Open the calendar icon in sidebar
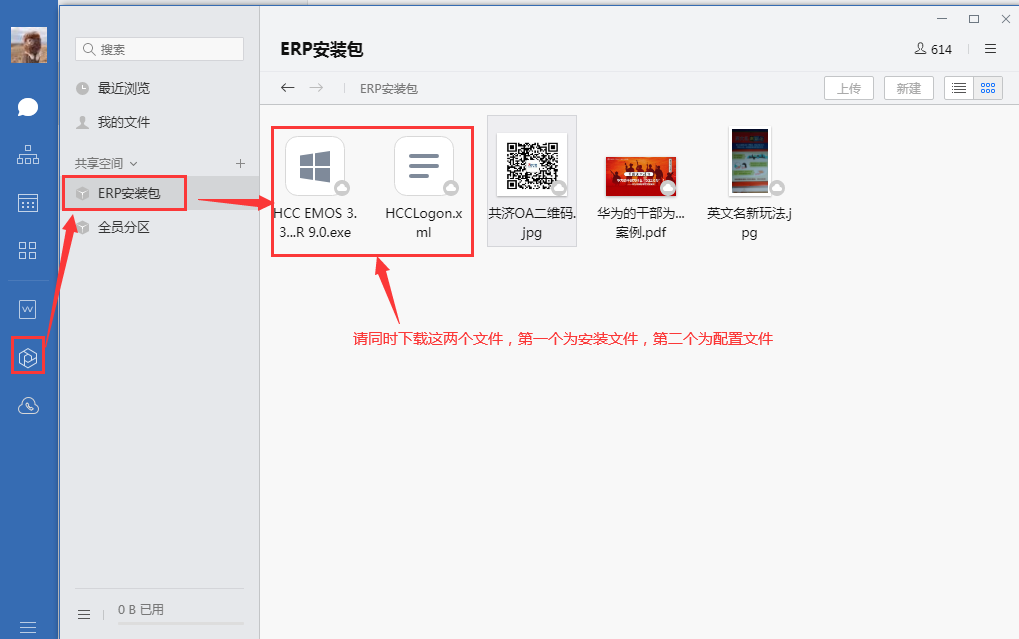The height and width of the screenshot is (639, 1019). pyautogui.click(x=28, y=203)
